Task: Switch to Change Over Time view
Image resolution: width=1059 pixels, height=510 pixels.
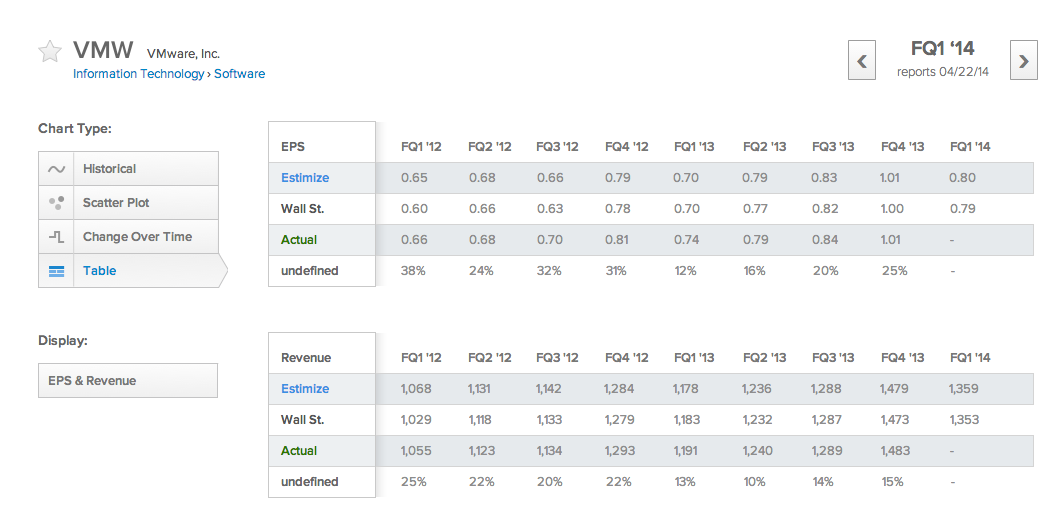Action: pyautogui.click(x=128, y=236)
